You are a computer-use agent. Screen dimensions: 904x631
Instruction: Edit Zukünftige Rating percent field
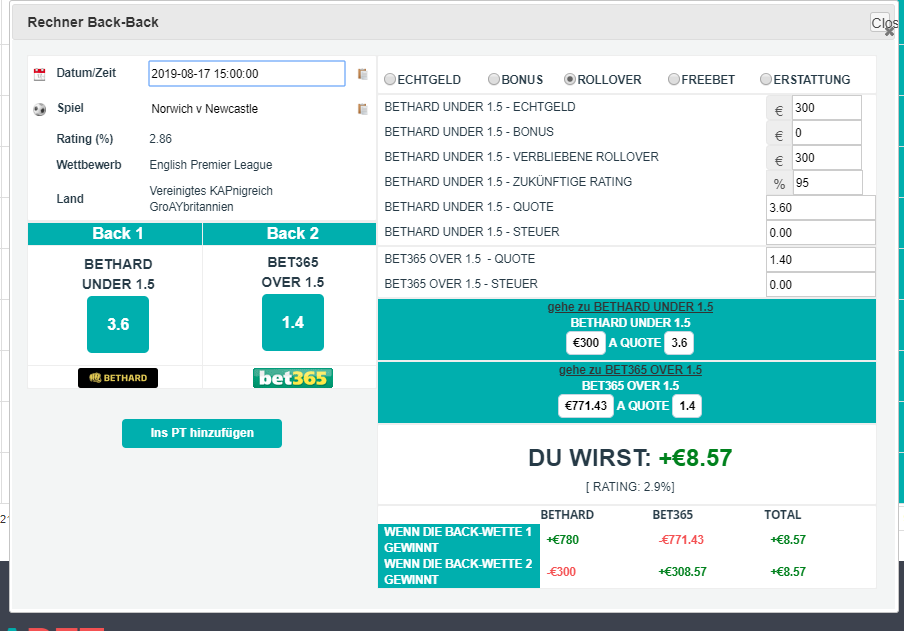(x=828, y=183)
